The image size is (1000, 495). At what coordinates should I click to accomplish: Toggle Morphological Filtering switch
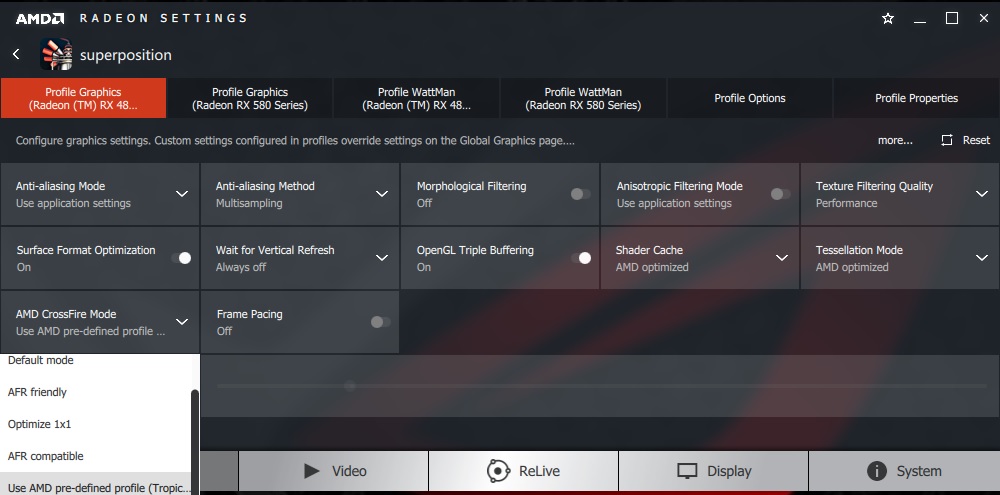580,194
